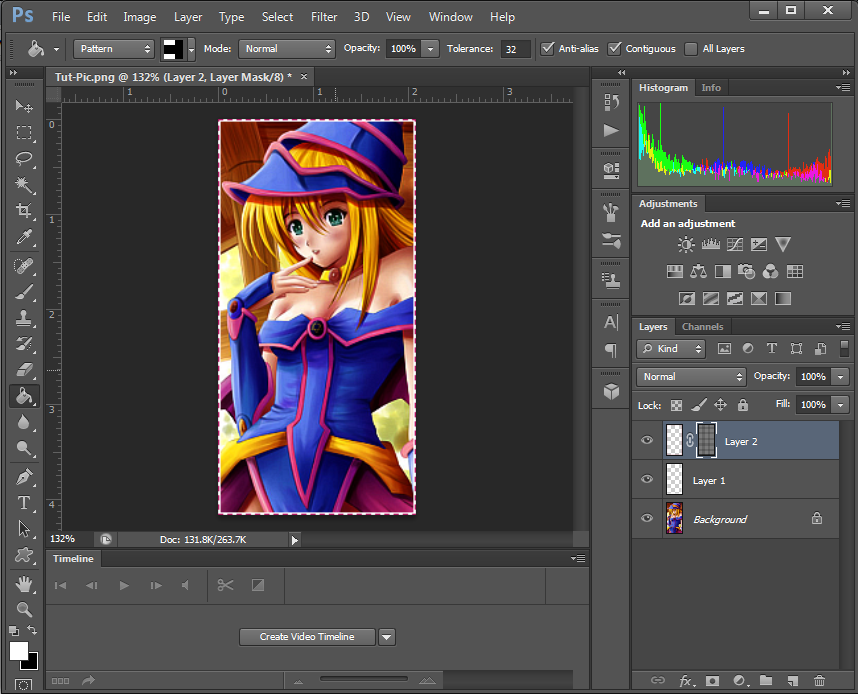Select the Dodge tool
This screenshot has width=858, height=694.
(24, 448)
